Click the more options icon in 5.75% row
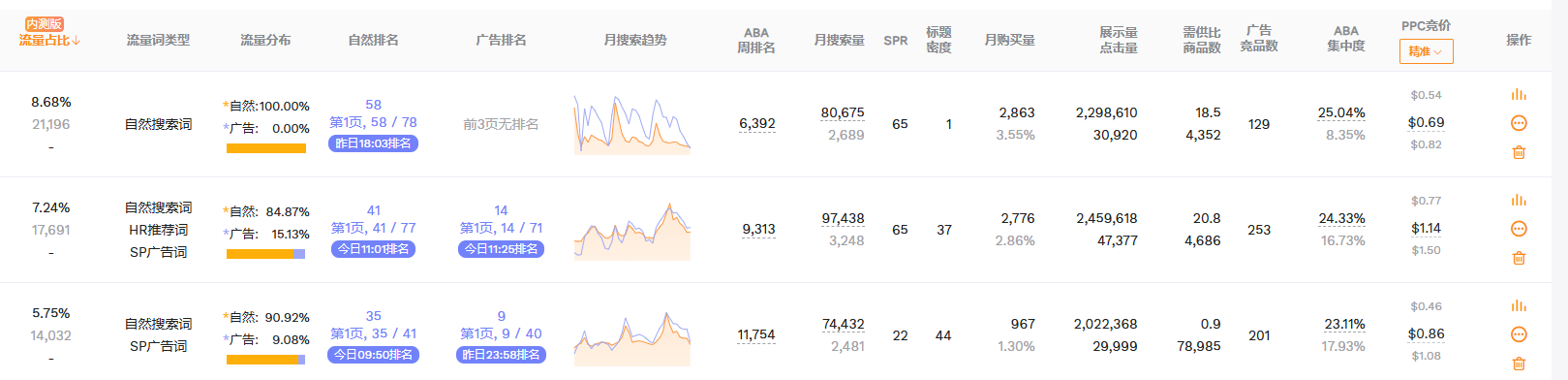 pyautogui.click(x=1519, y=334)
